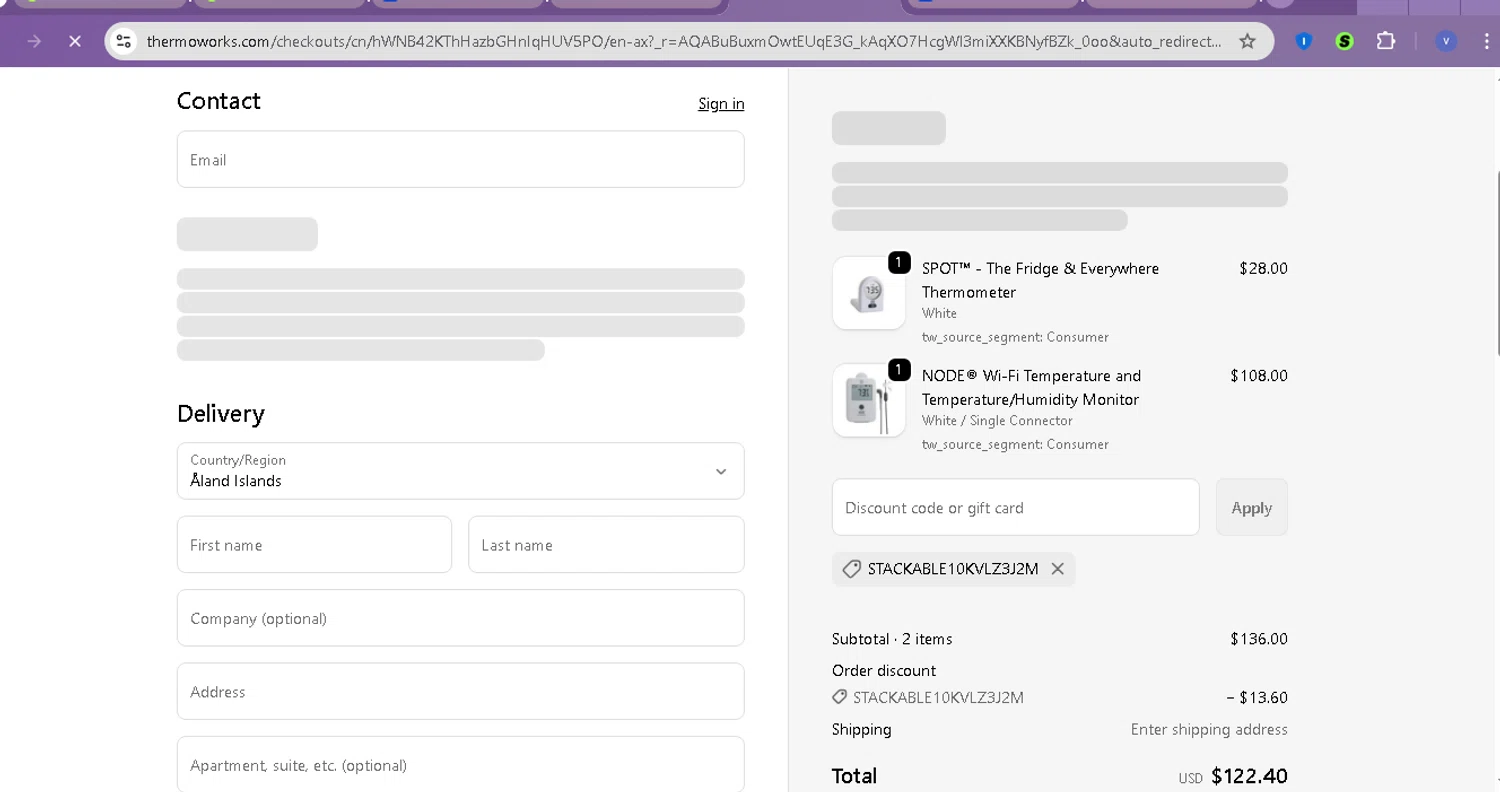Click the $108.00 price
This screenshot has width=1500, height=792.
click(x=1259, y=376)
